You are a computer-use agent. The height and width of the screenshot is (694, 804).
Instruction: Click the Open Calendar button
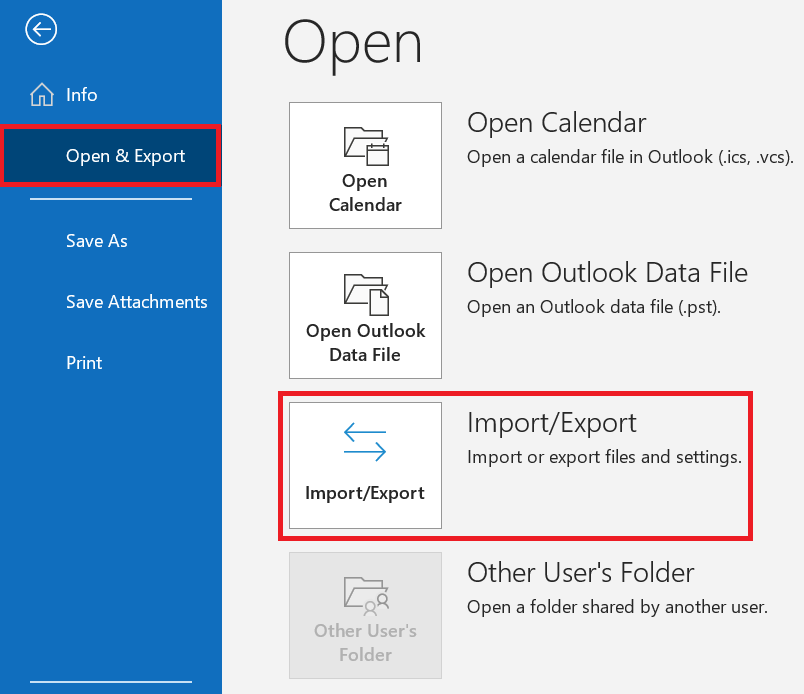tap(365, 165)
